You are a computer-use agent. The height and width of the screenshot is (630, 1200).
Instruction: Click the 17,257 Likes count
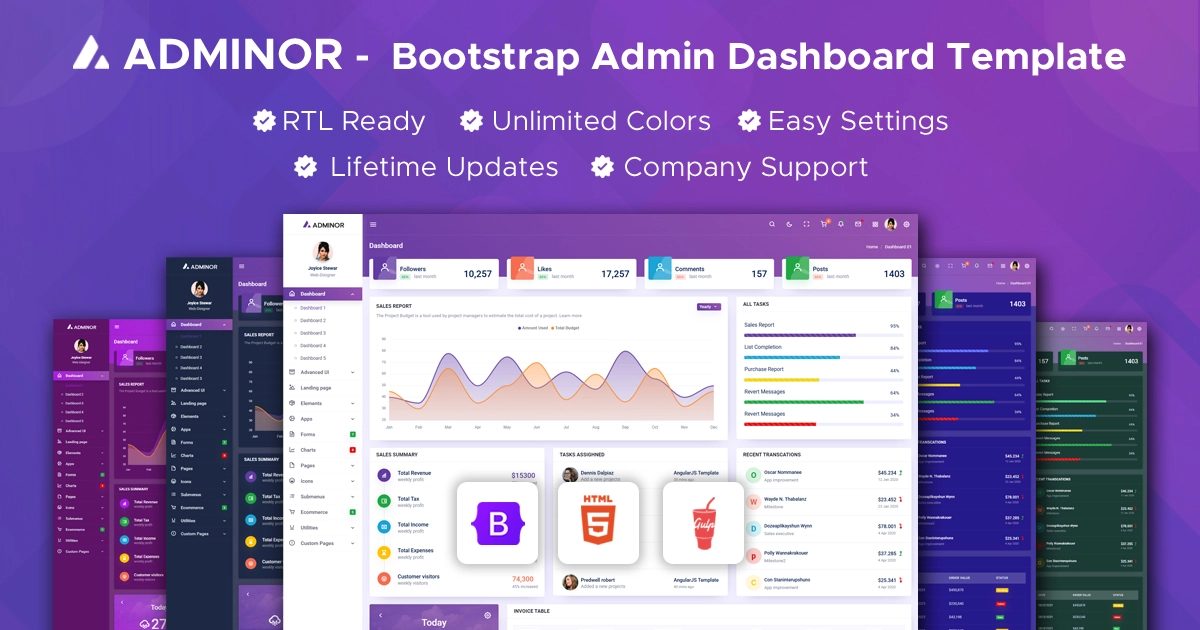tap(615, 273)
